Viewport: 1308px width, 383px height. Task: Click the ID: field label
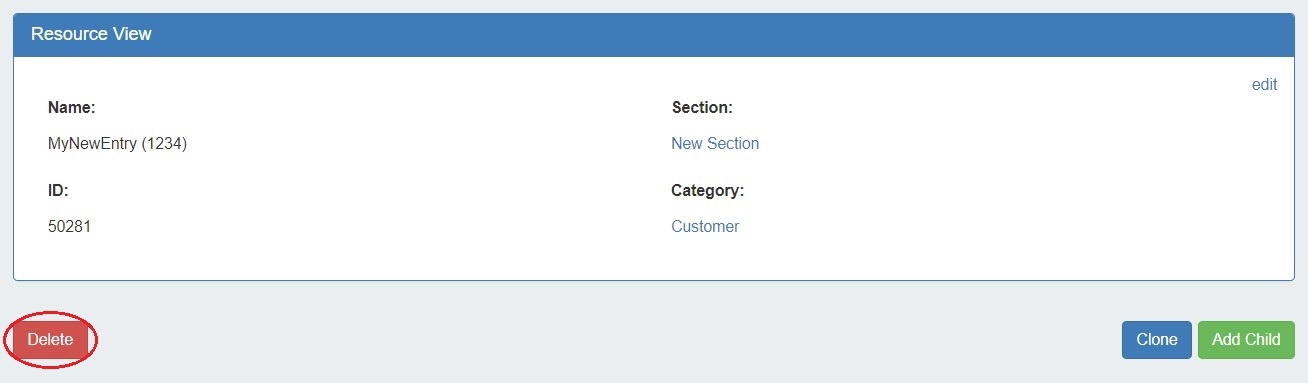point(58,190)
